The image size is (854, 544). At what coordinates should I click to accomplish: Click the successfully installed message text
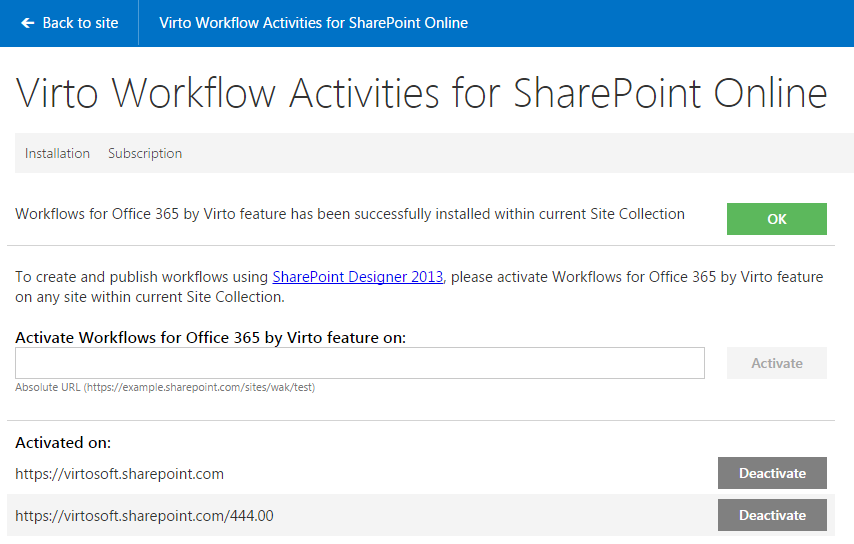350,214
